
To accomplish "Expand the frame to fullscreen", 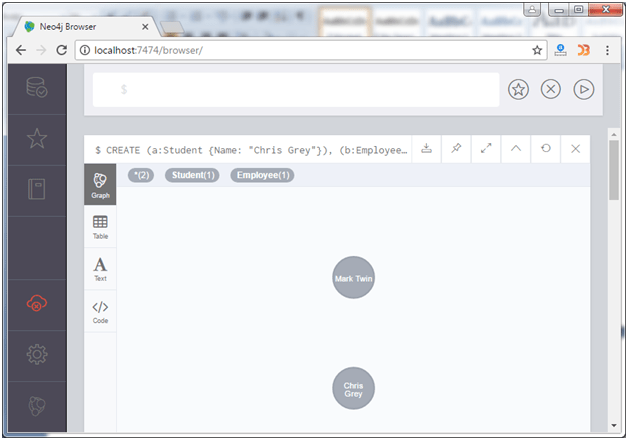I will pos(486,149).
